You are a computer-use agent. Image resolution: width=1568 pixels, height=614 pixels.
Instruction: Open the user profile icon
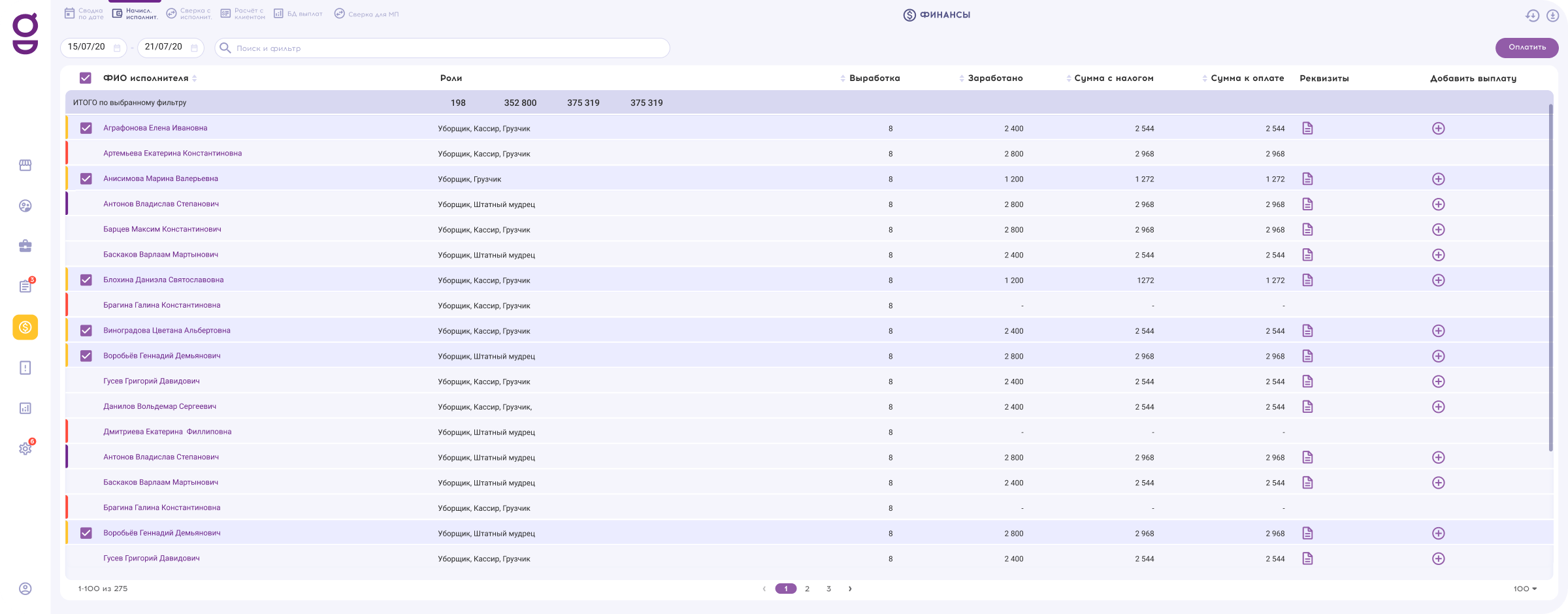(25, 589)
